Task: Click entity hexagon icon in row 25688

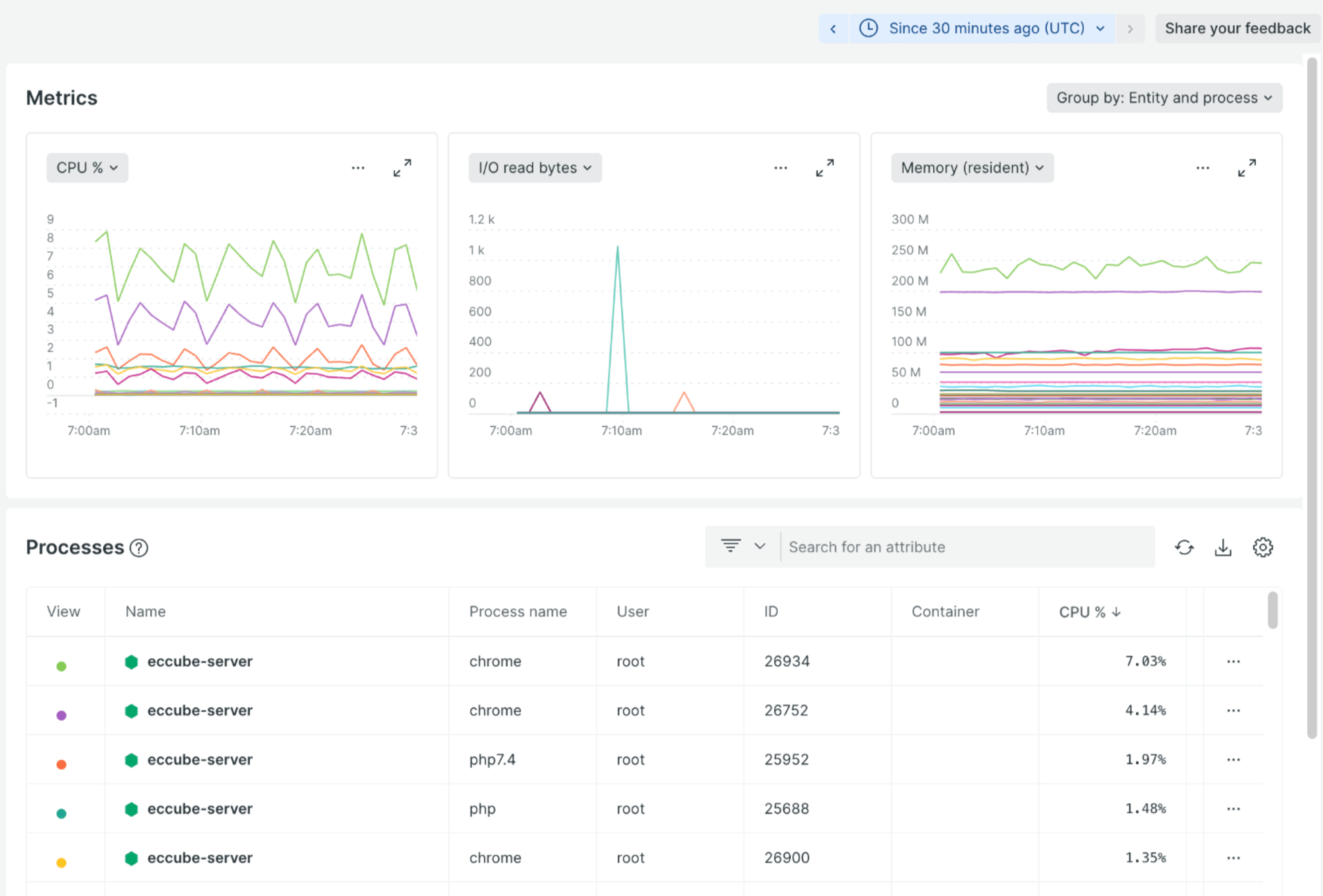Action: coord(132,809)
